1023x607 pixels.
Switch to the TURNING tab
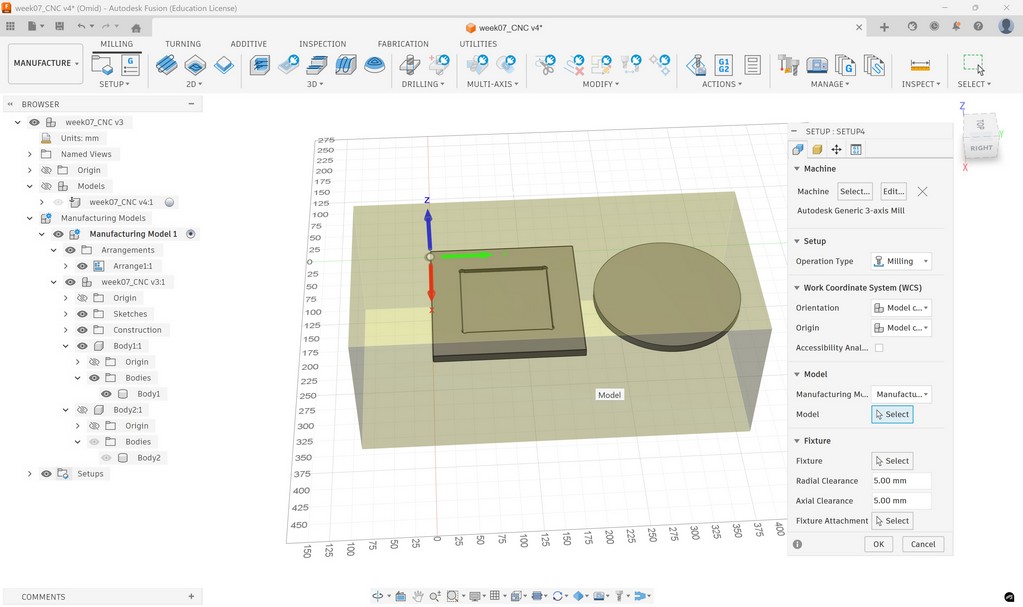[183, 44]
